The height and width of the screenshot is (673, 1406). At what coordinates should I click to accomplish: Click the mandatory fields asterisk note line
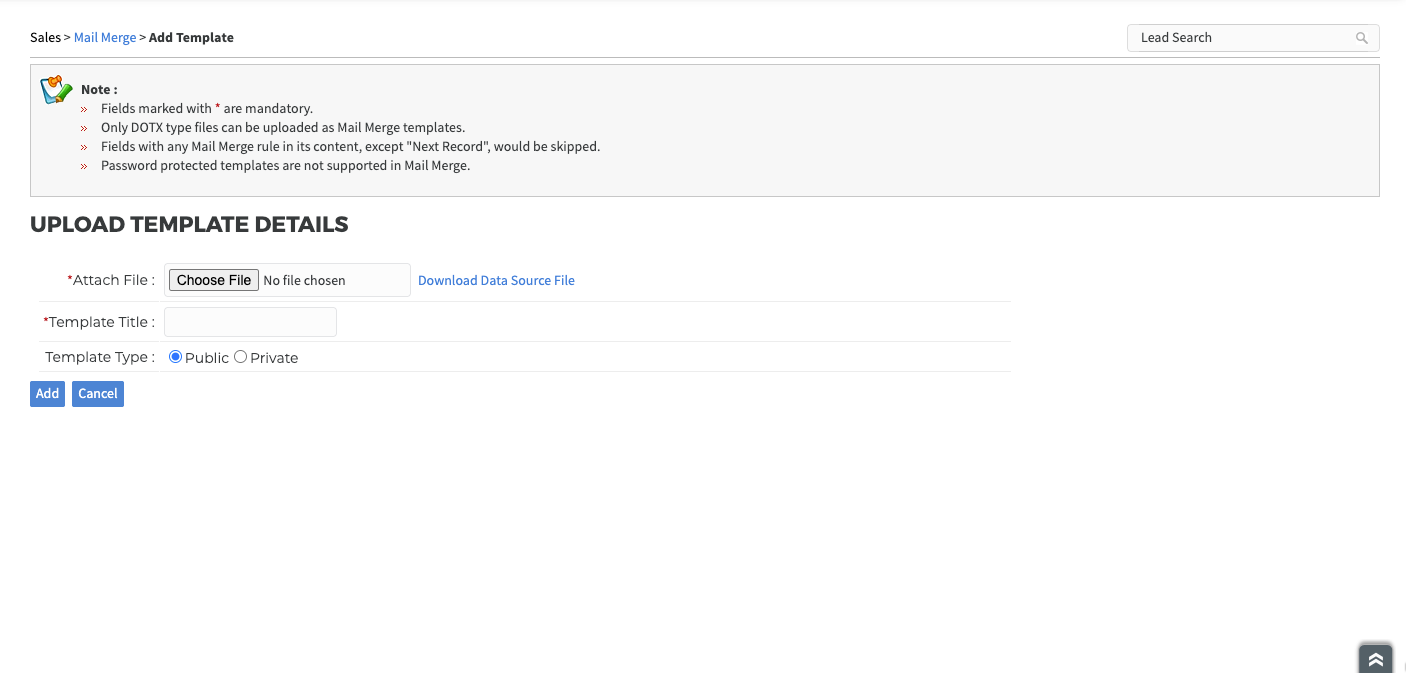pyautogui.click(x=206, y=108)
